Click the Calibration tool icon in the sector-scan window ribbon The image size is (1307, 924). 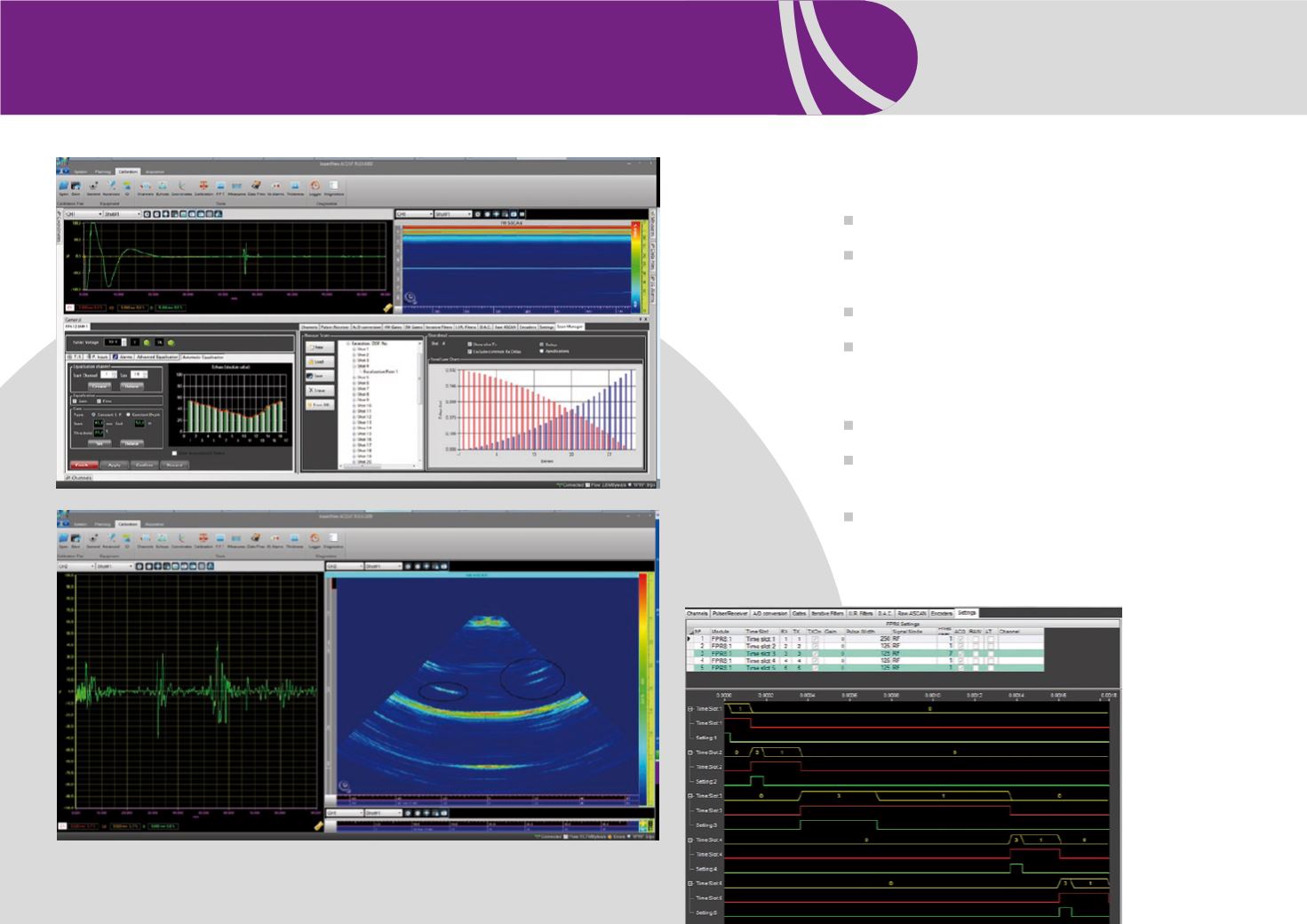203,538
